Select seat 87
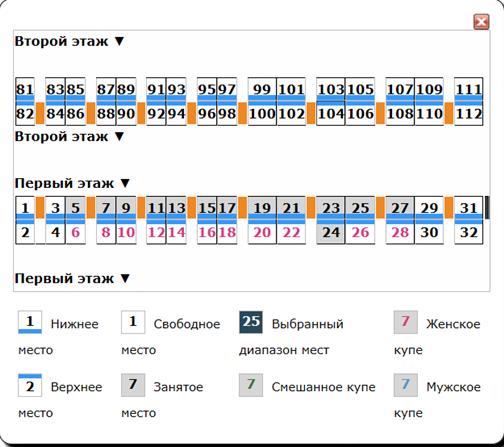The image size is (504, 447). tap(106, 89)
